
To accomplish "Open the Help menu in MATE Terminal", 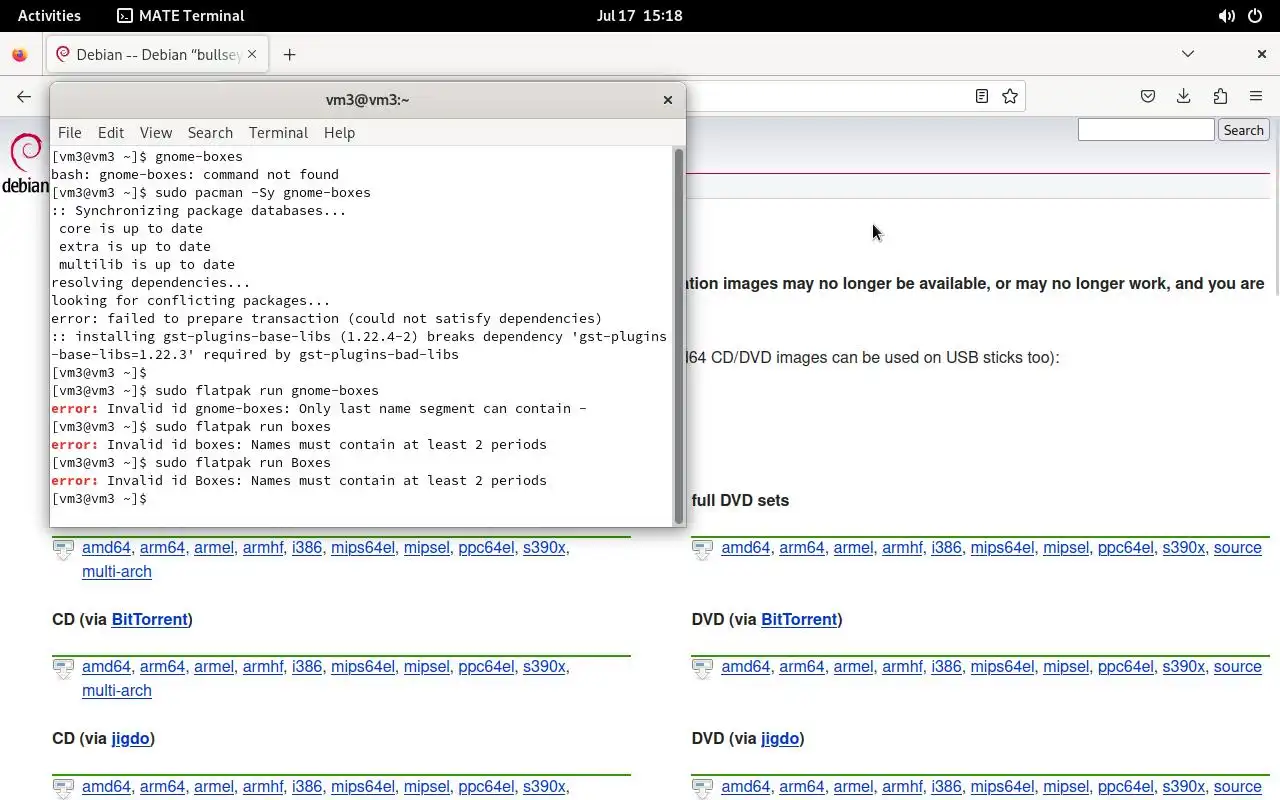I will [x=339, y=132].
